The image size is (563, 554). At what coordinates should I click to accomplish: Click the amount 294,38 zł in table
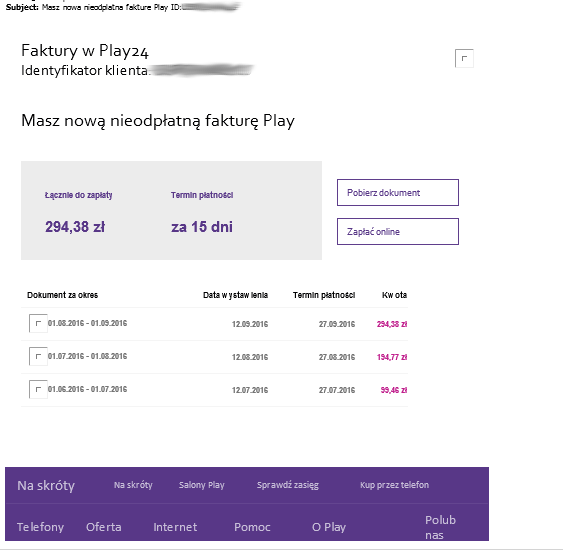point(392,324)
